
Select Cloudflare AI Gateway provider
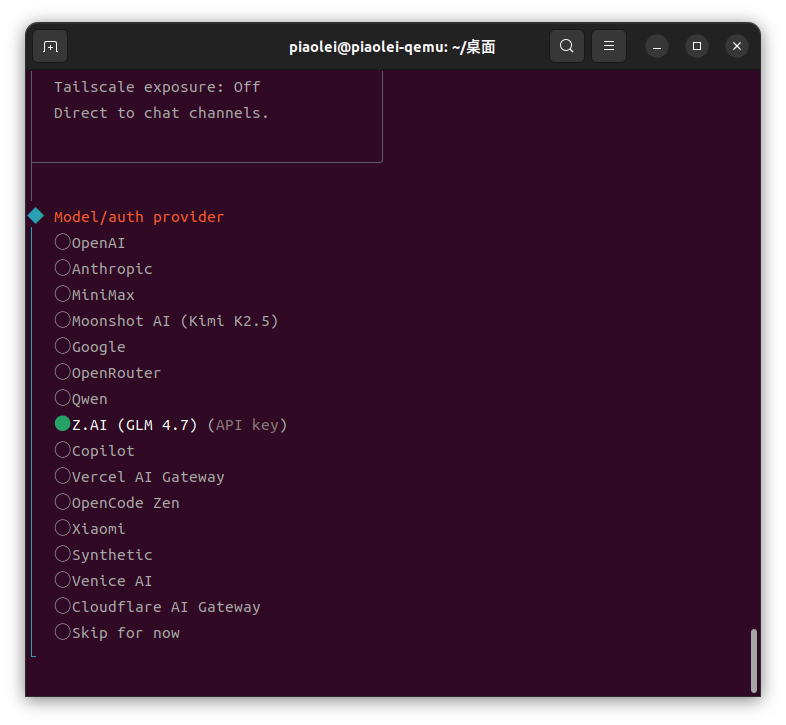point(157,607)
